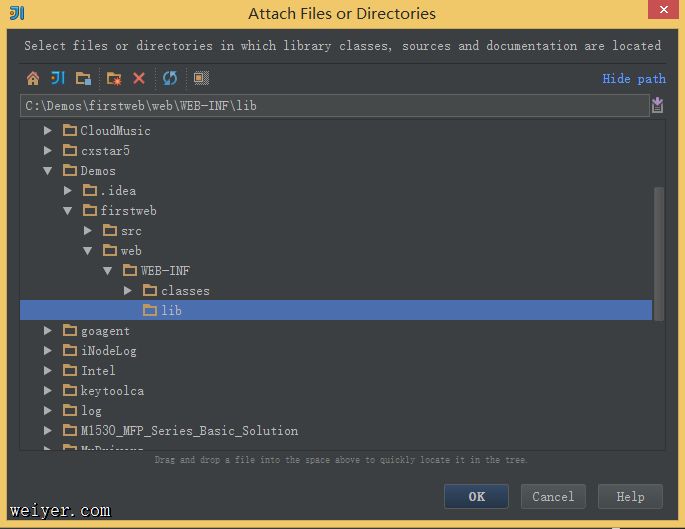Select the Intel folder name
Screen dimensions: 685x529
pos(98,371)
